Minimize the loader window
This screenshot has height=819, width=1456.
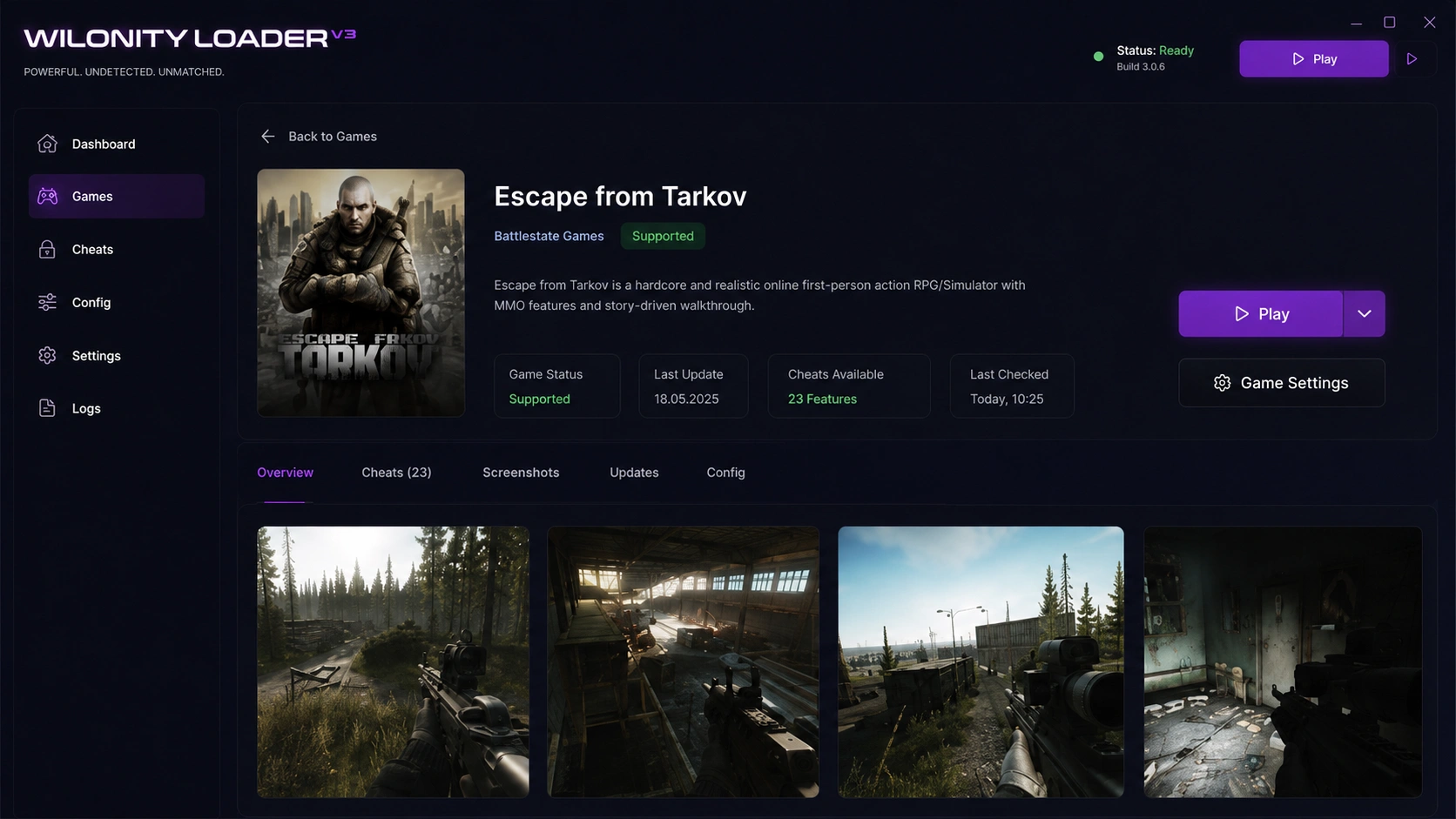tap(1356, 23)
